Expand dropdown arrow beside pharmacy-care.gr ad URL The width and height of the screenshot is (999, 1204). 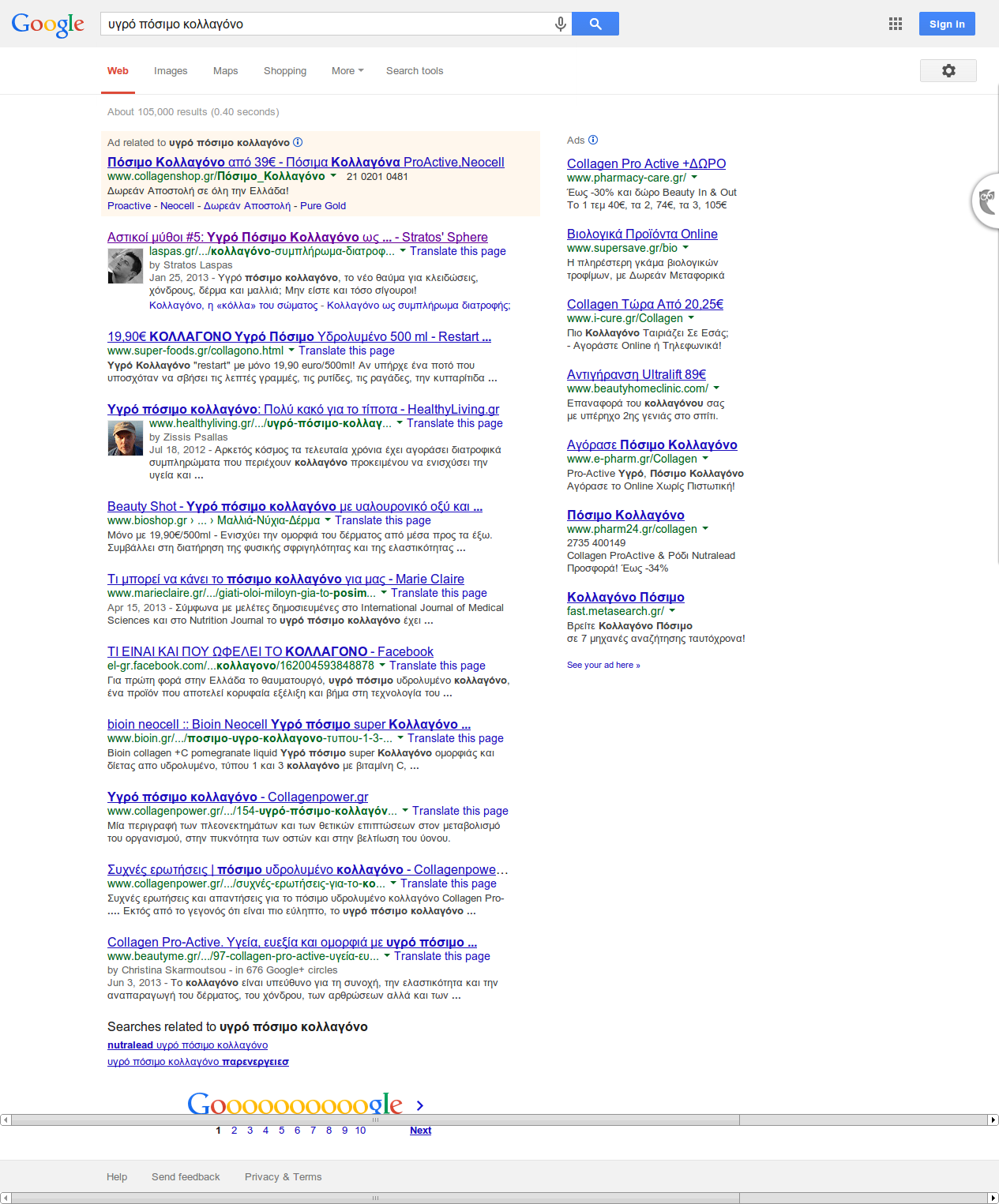coord(694,178)
